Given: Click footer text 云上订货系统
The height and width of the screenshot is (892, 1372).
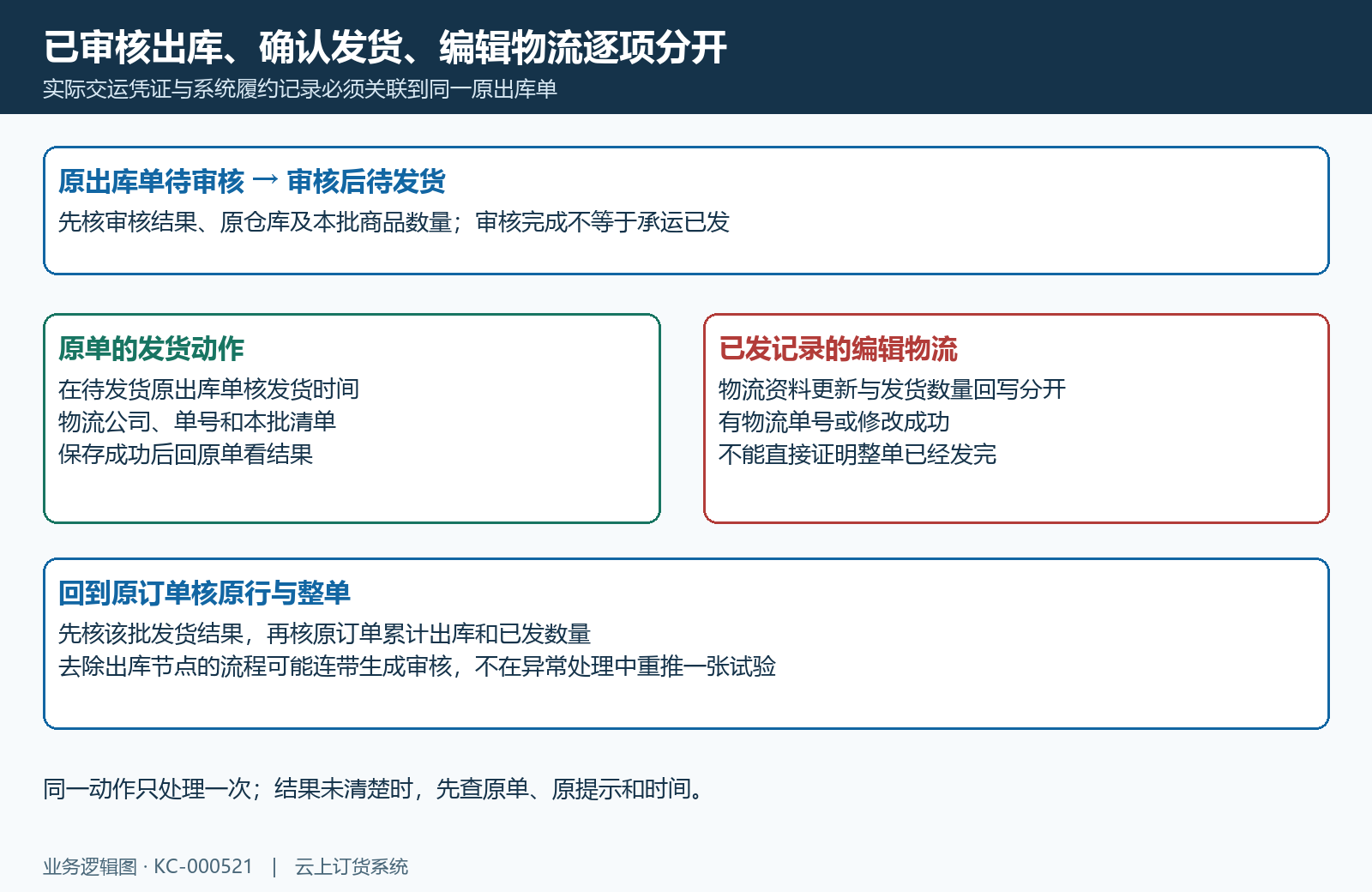Looking at the screenshot, I should pyautogui.click(x=352, y=866).
